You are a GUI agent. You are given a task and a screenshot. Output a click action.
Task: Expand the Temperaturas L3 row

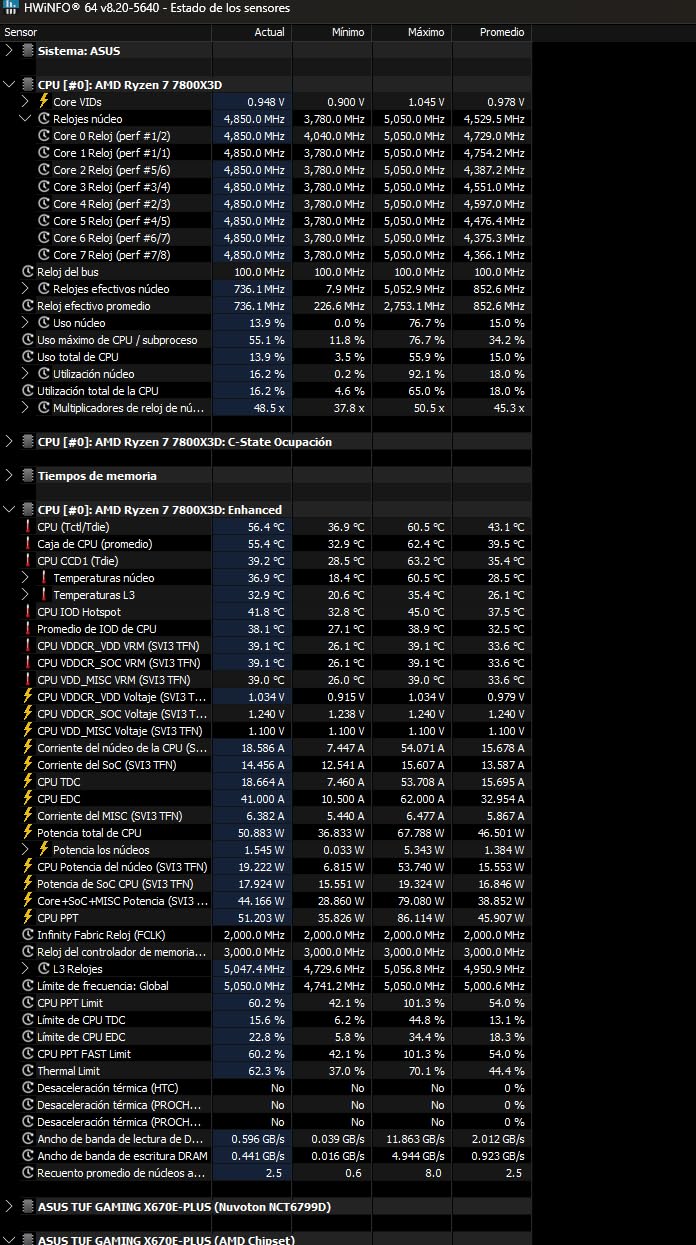tap(26, 594)
